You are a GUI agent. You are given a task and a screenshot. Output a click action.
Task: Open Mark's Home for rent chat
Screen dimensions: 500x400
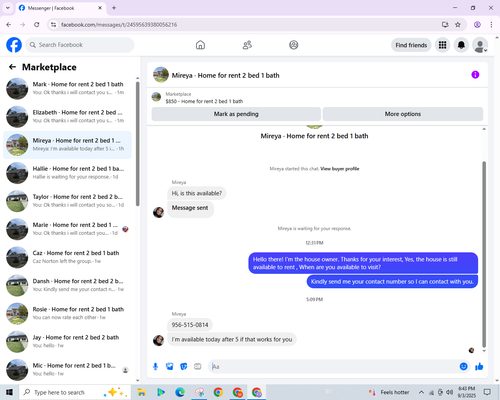68,88
